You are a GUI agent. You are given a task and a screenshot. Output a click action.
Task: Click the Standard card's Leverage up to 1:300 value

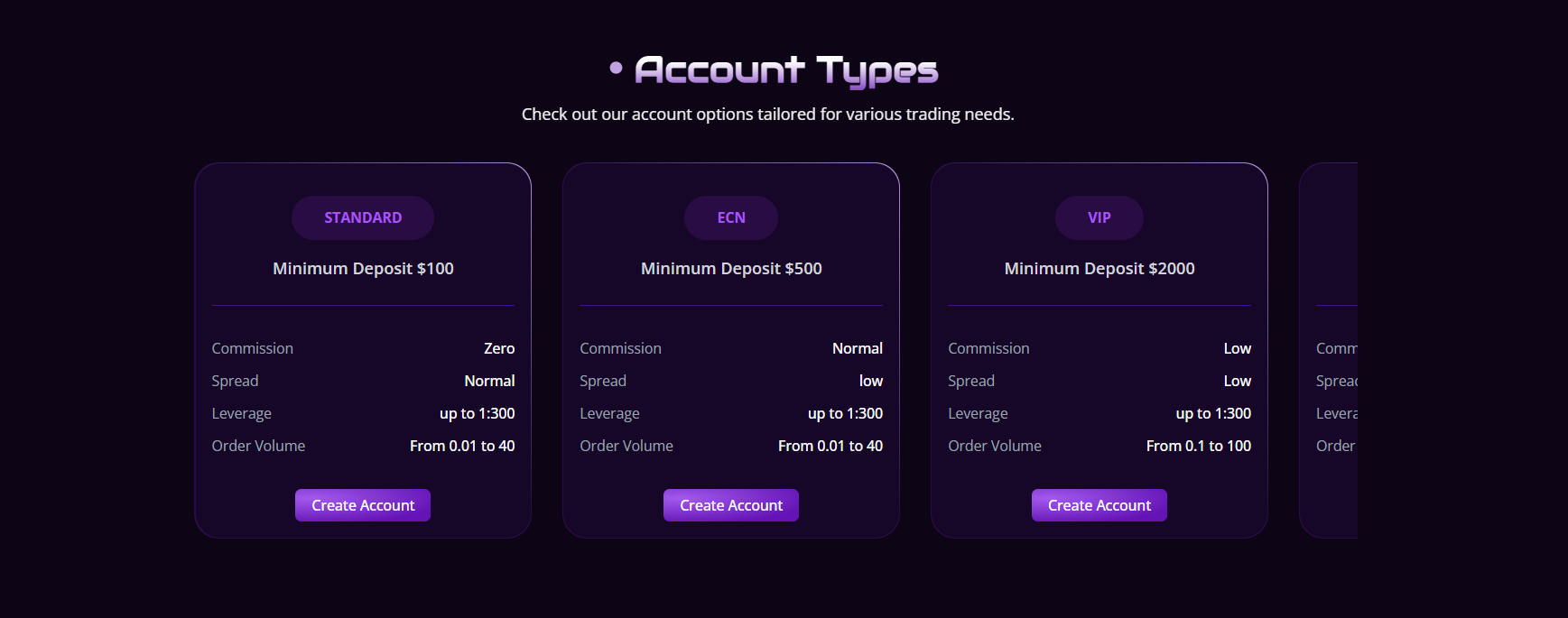point(478,413)
